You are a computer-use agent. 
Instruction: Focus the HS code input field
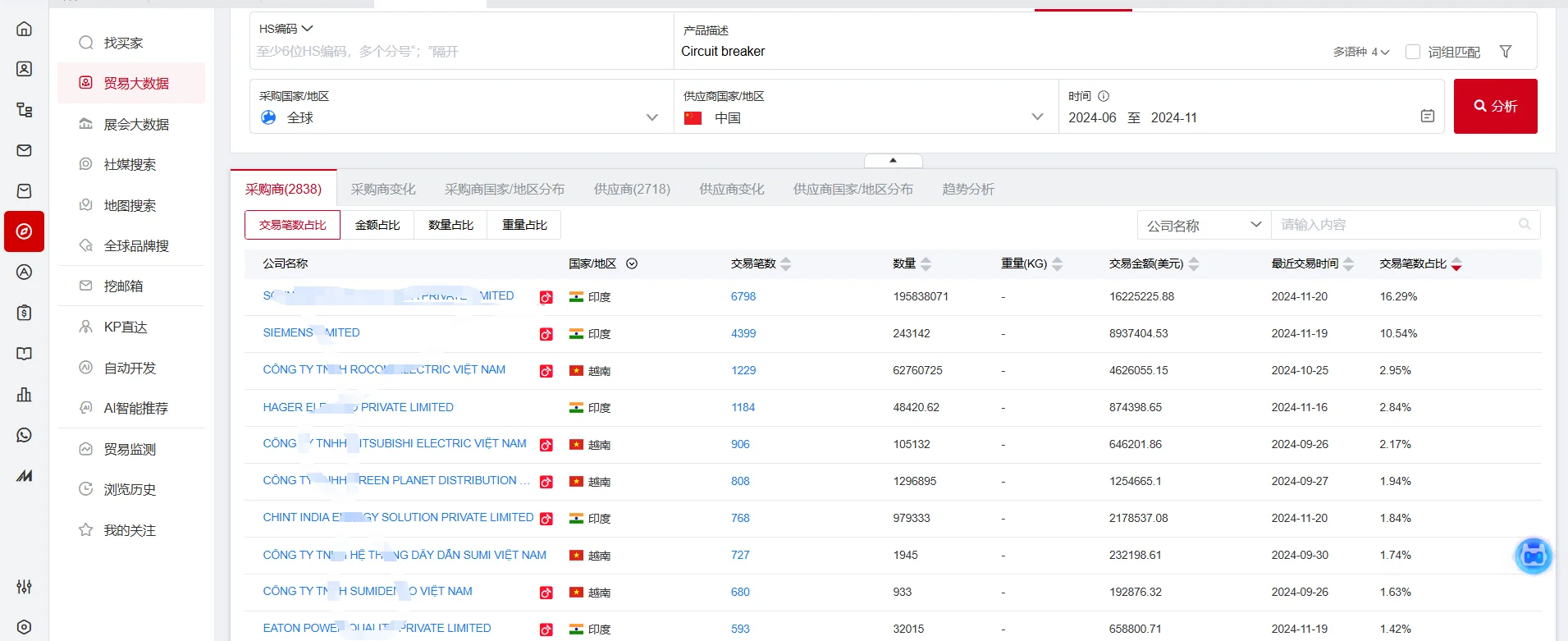[459, 52]
